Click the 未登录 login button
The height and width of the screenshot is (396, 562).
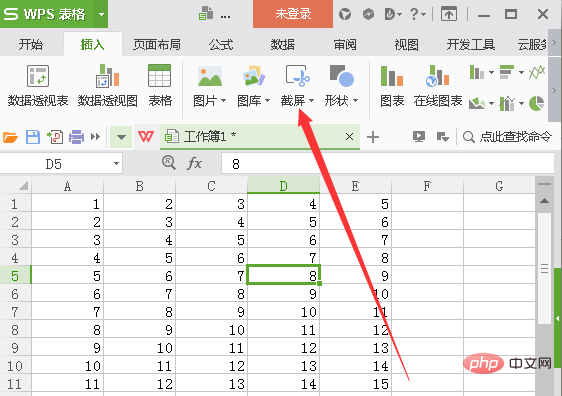293,14
